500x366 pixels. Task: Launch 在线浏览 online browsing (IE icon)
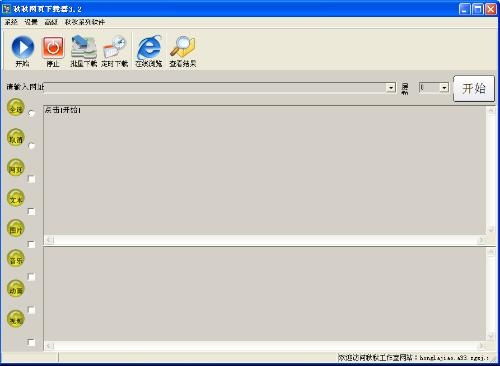[149, 51]
